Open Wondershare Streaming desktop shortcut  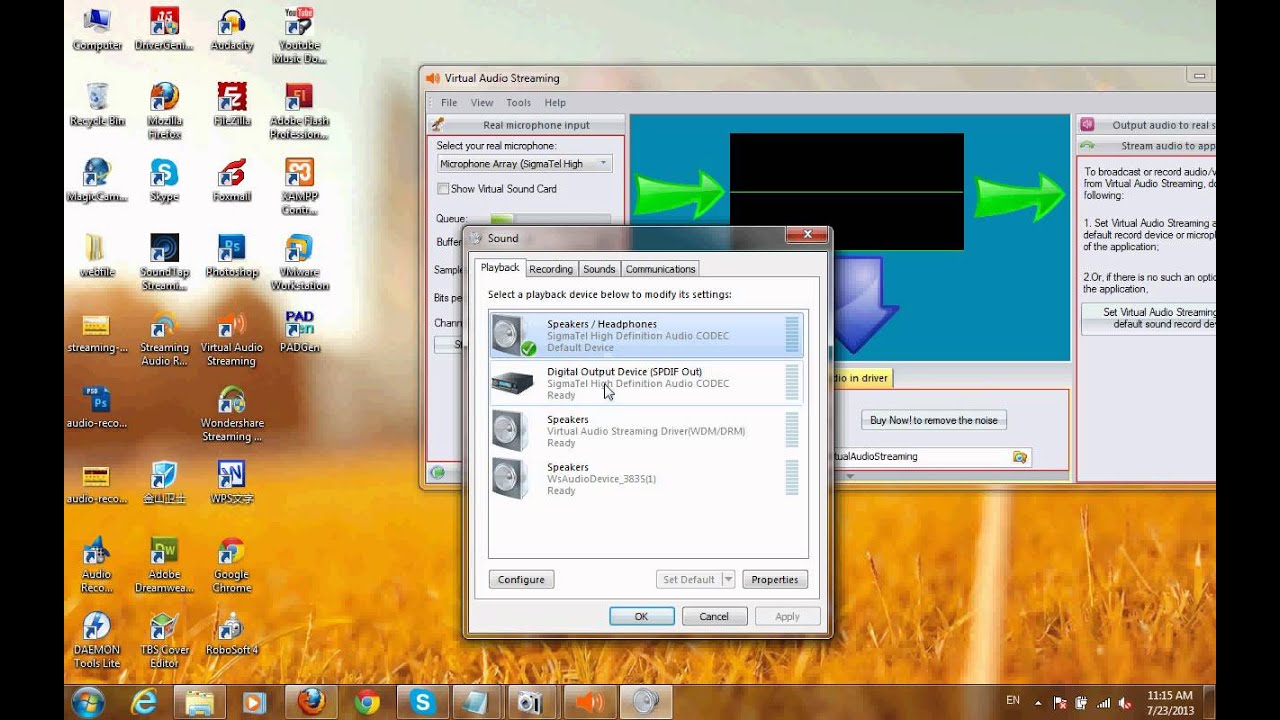point(232,414)
